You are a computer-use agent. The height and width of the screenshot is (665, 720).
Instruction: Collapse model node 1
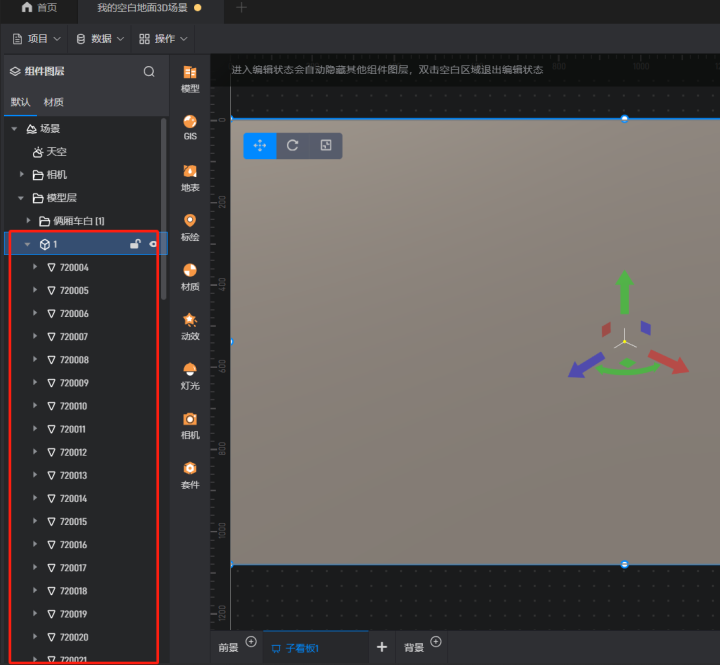coord(27,244)
